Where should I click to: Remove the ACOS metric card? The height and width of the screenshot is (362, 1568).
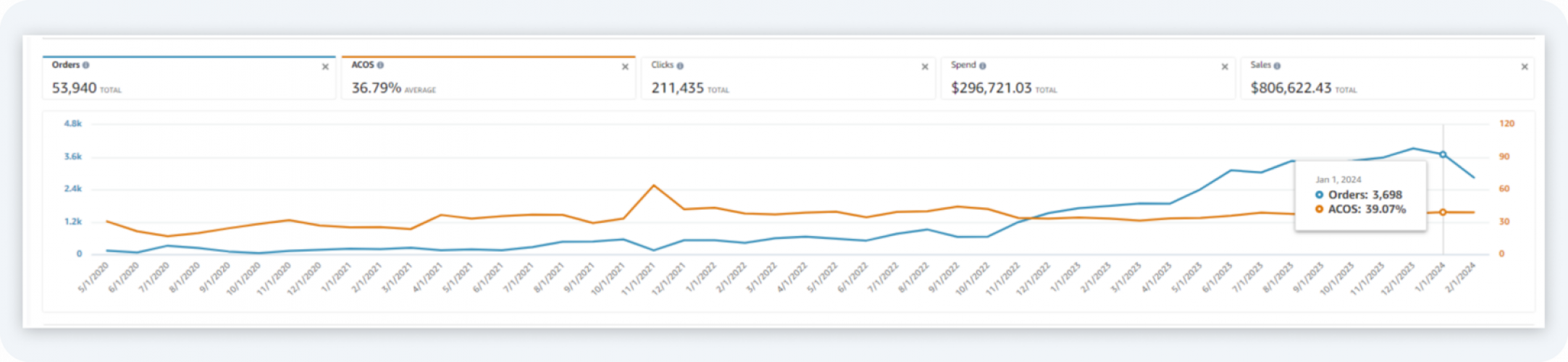[625, 67]
